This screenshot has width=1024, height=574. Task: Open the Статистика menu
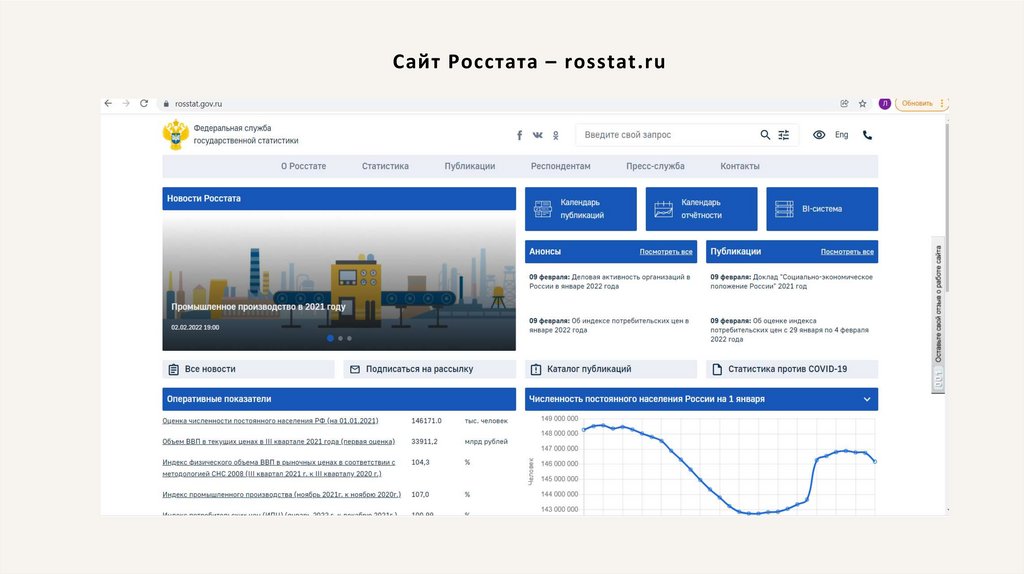pyautogui.click(x=385, y=166)
